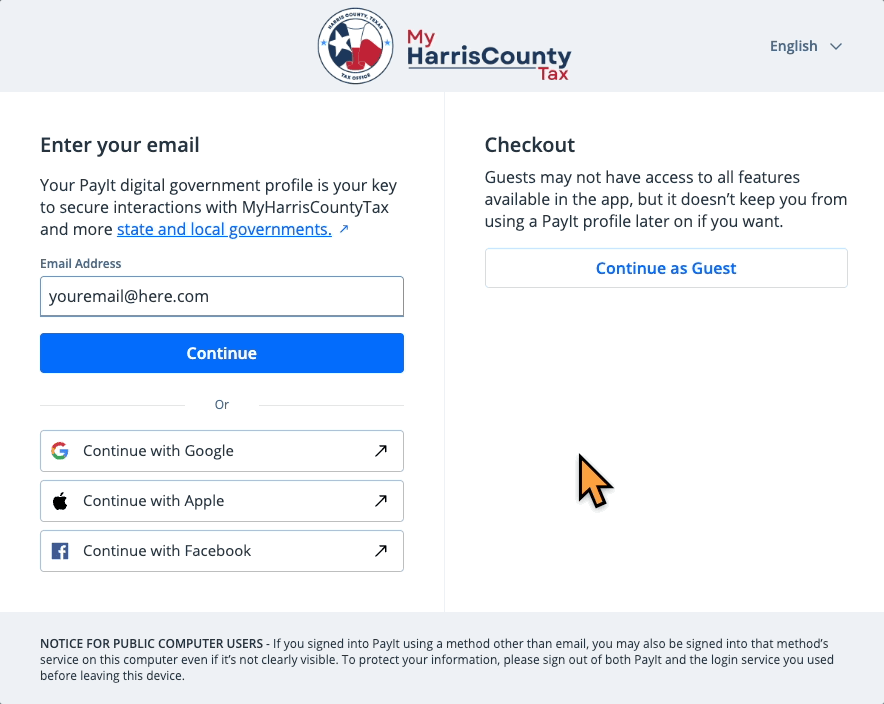The height and width of the screenshot is (704, 884).
Task: Click the MyHarrisCountyTax wordmark logo
Action: 488,54
